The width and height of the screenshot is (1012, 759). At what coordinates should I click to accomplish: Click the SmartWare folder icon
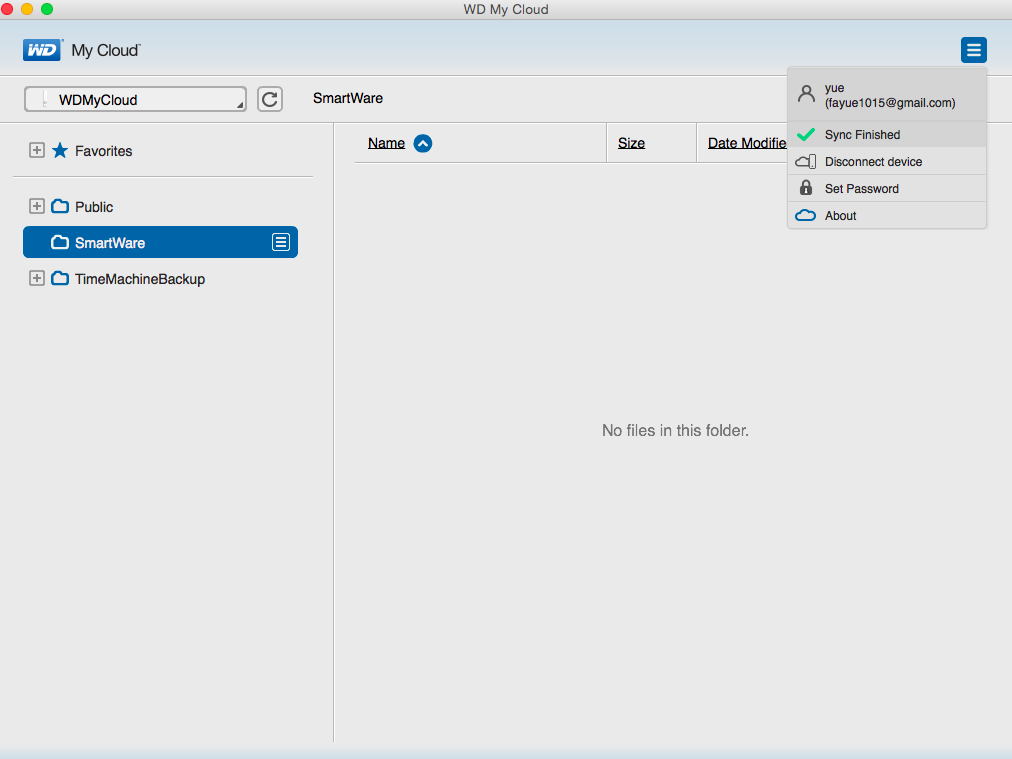(x=60, y=242)
